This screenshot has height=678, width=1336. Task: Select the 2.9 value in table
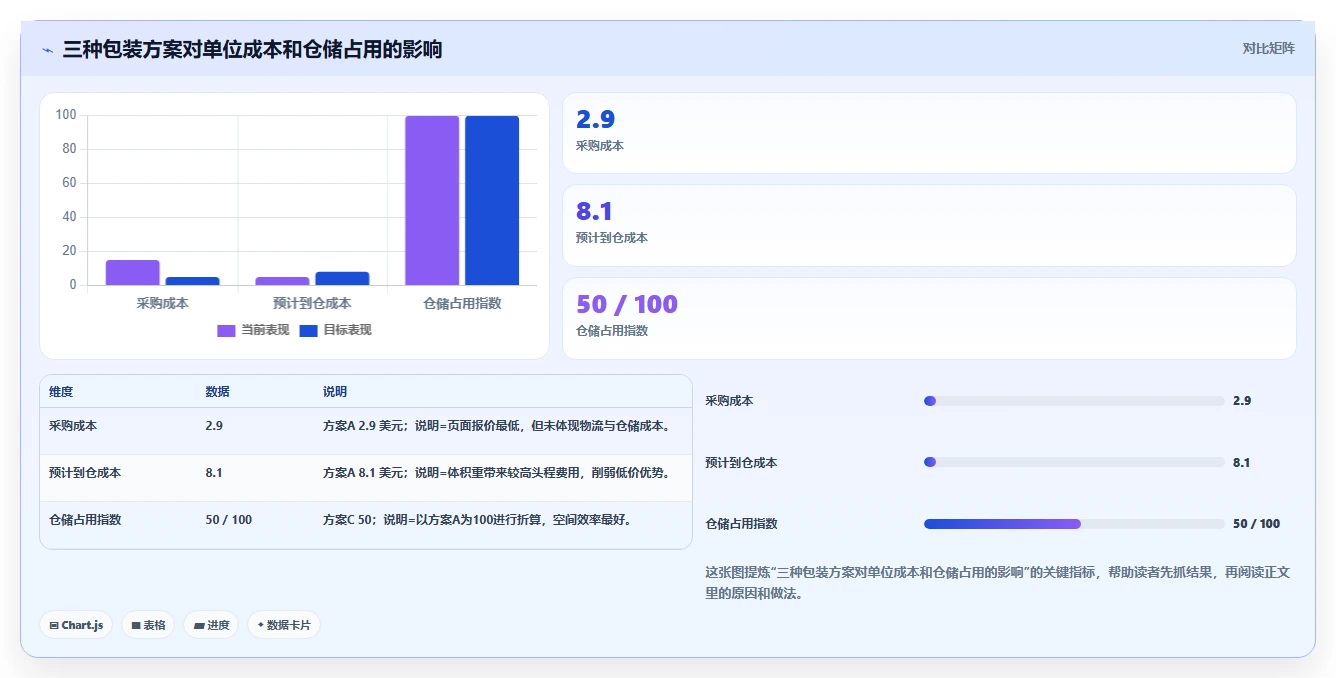(x=214, y=426)
